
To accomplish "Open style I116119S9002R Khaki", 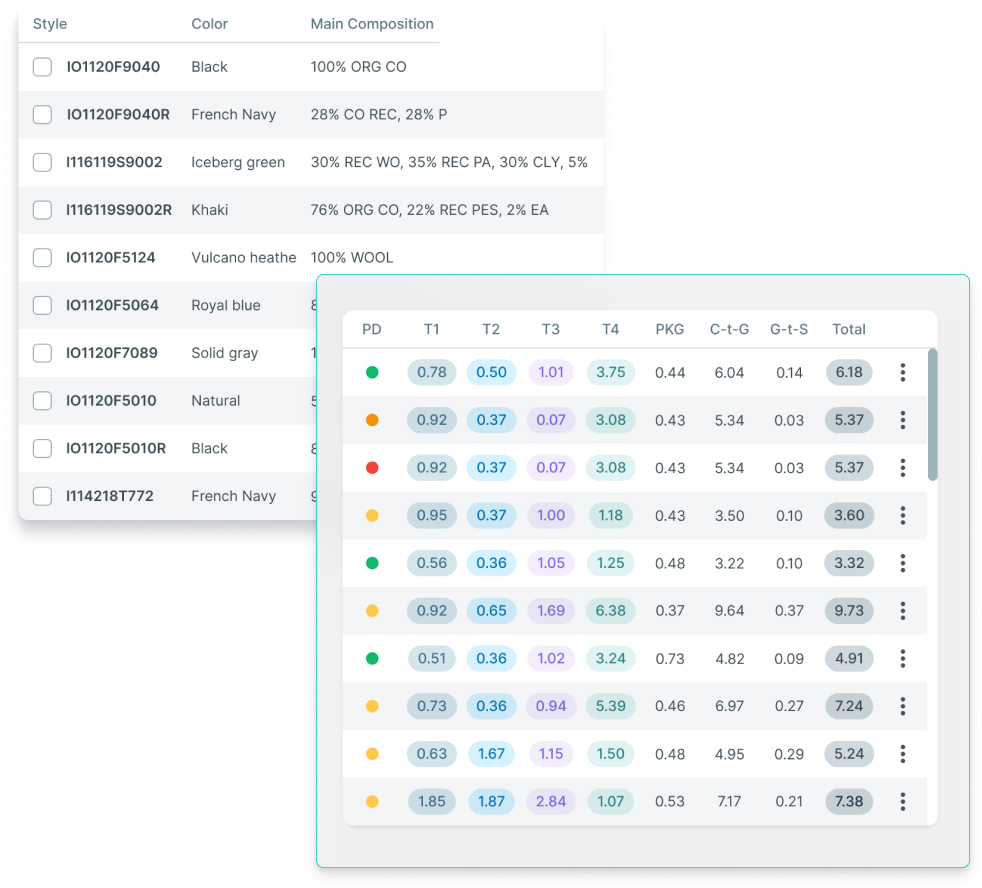I will (x=119, y=210).
